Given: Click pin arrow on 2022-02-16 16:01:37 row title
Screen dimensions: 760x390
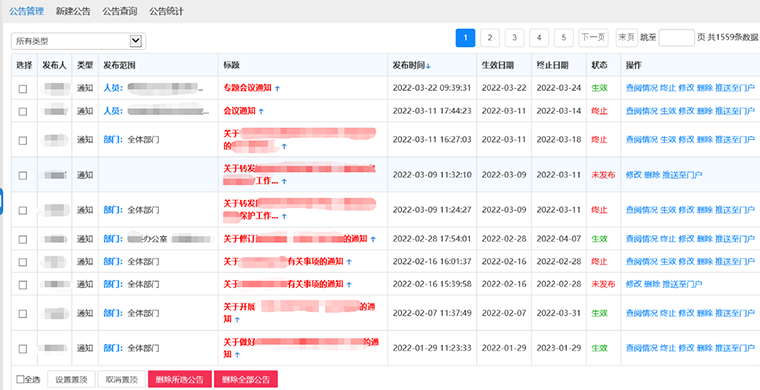Looking at the screenshot, I should (x=349, y=262).
